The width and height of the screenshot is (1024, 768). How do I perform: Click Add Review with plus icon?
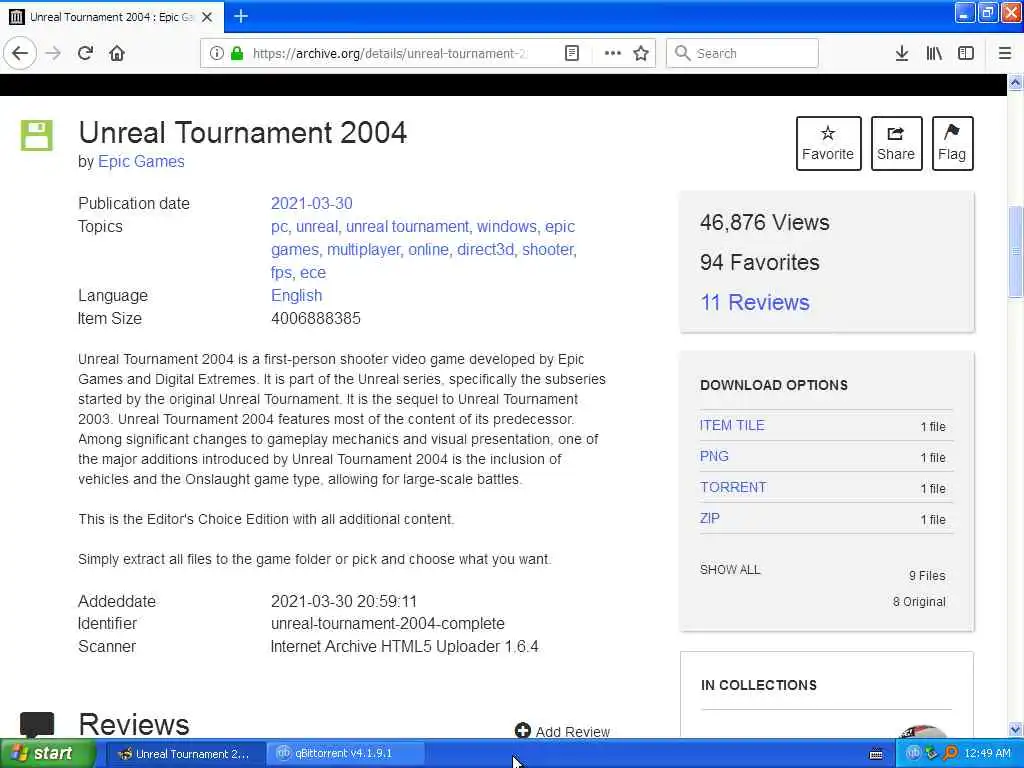click(x=562, y=731)
